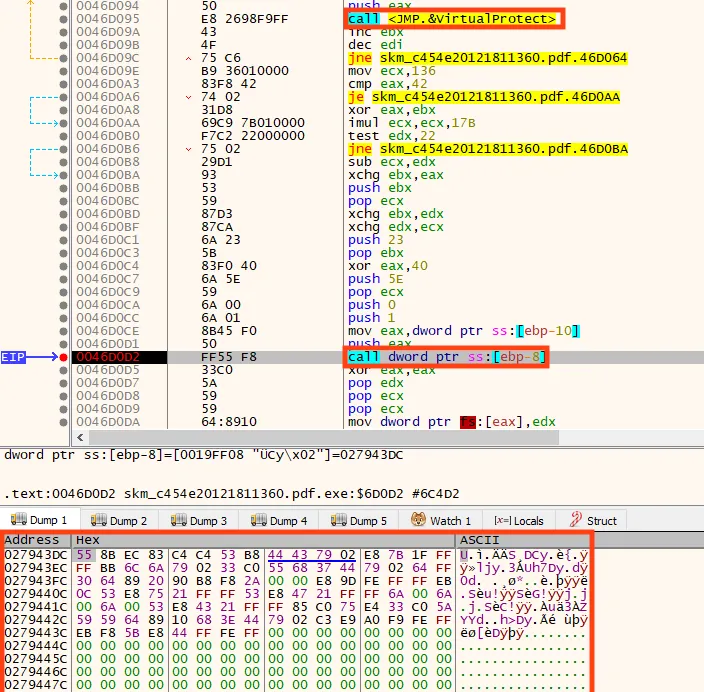Select dump row address 027943DC
This screenshot has height=692, width=704.
(35, 555)
